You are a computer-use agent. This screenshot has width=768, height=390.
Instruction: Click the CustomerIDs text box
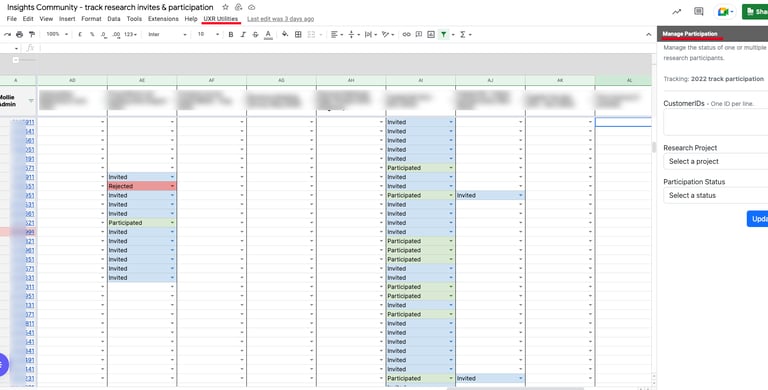(x=716, y=122)
